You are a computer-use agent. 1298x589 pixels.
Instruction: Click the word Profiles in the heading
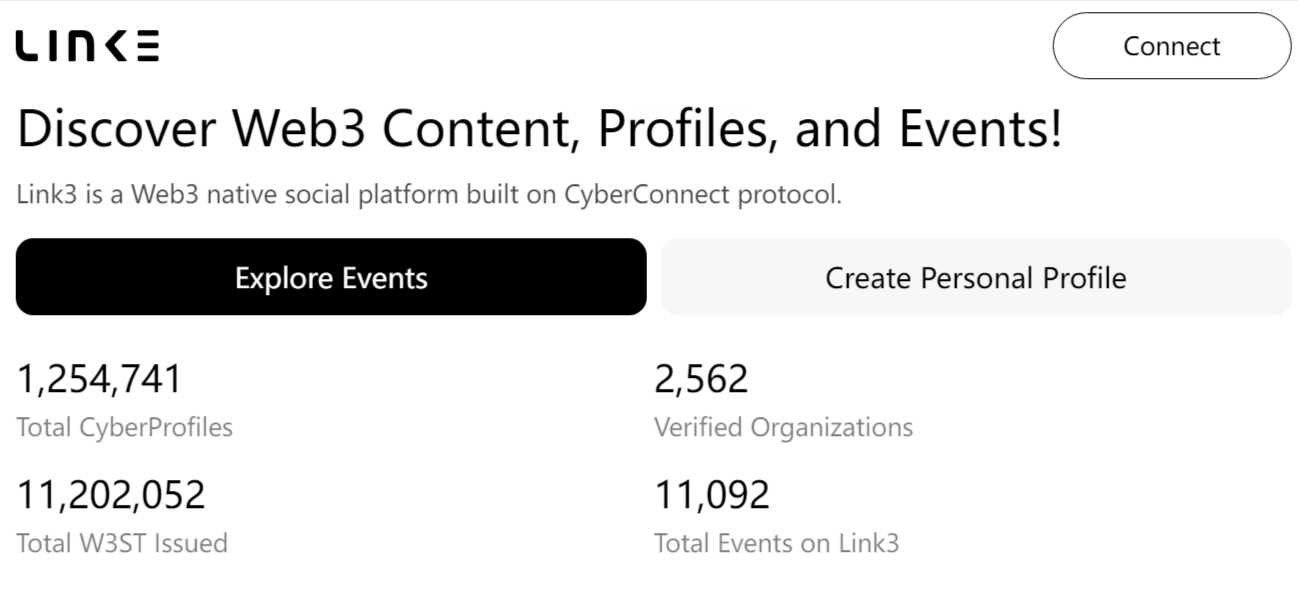[x=682, y=130]
